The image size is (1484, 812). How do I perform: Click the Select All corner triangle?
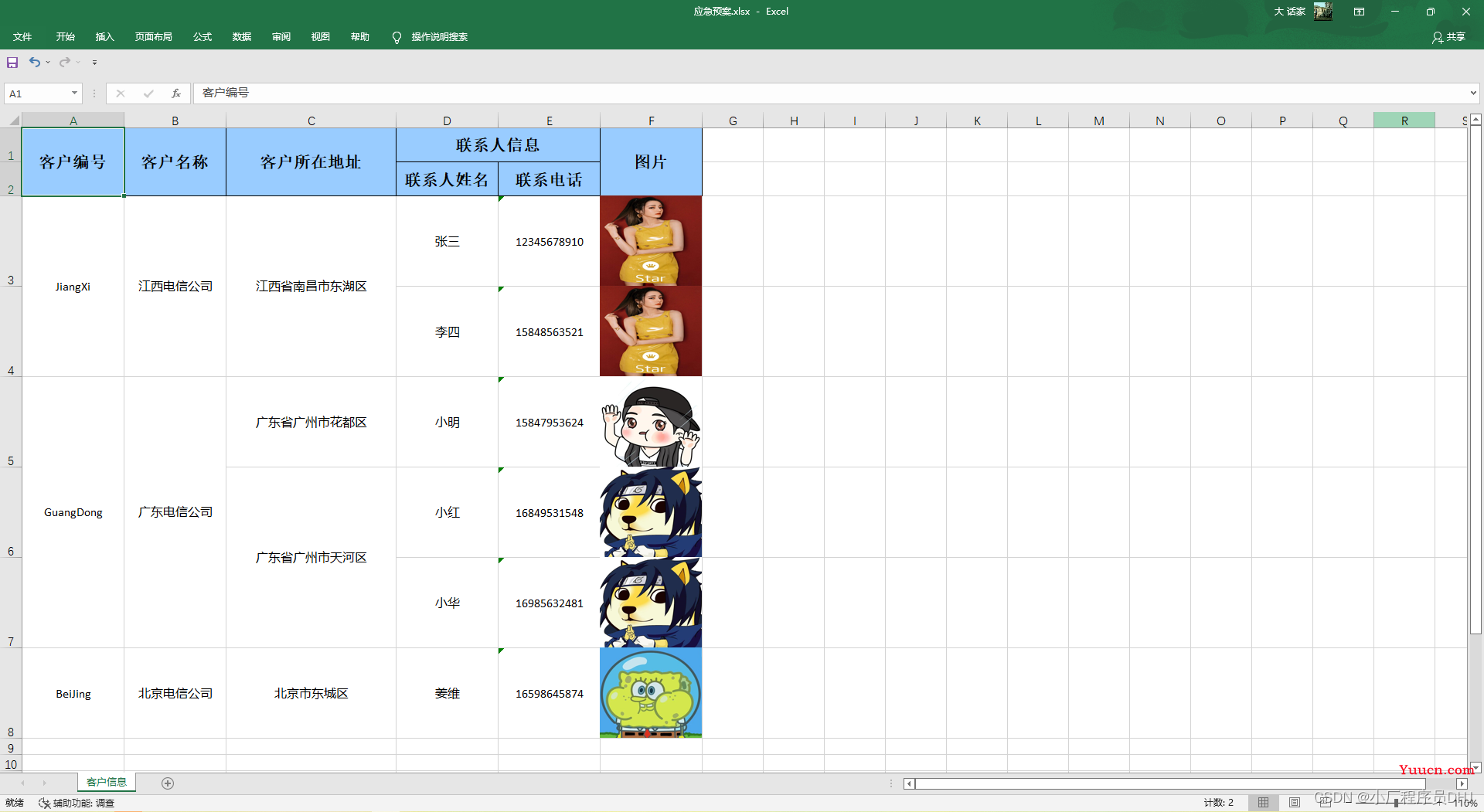pyautogui.click(x=13, y=121)
